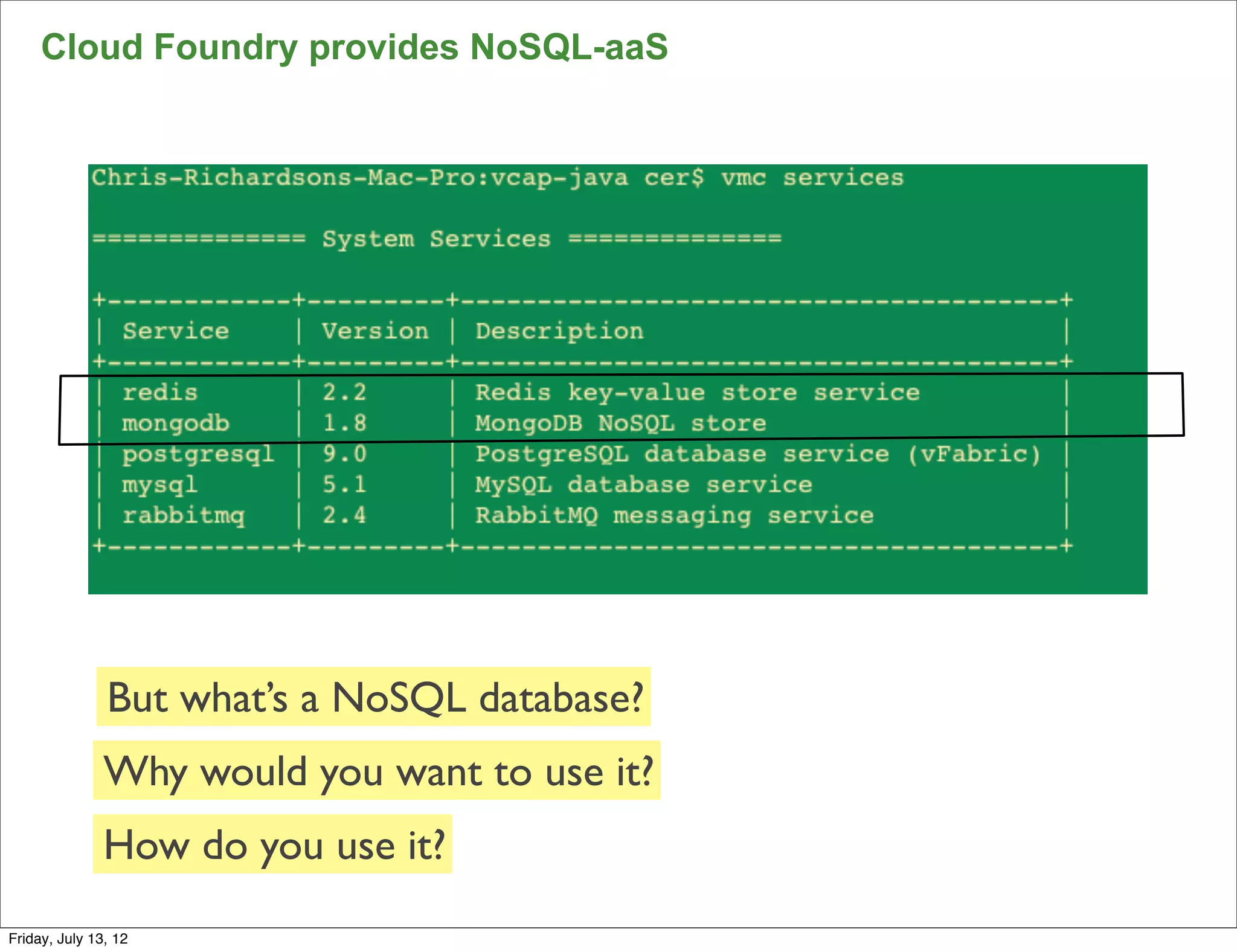The width and height of the screenshot is (1237, 952).
Task: Click 'RabbitMQ messaging service' description
Action: click(675, 516)
